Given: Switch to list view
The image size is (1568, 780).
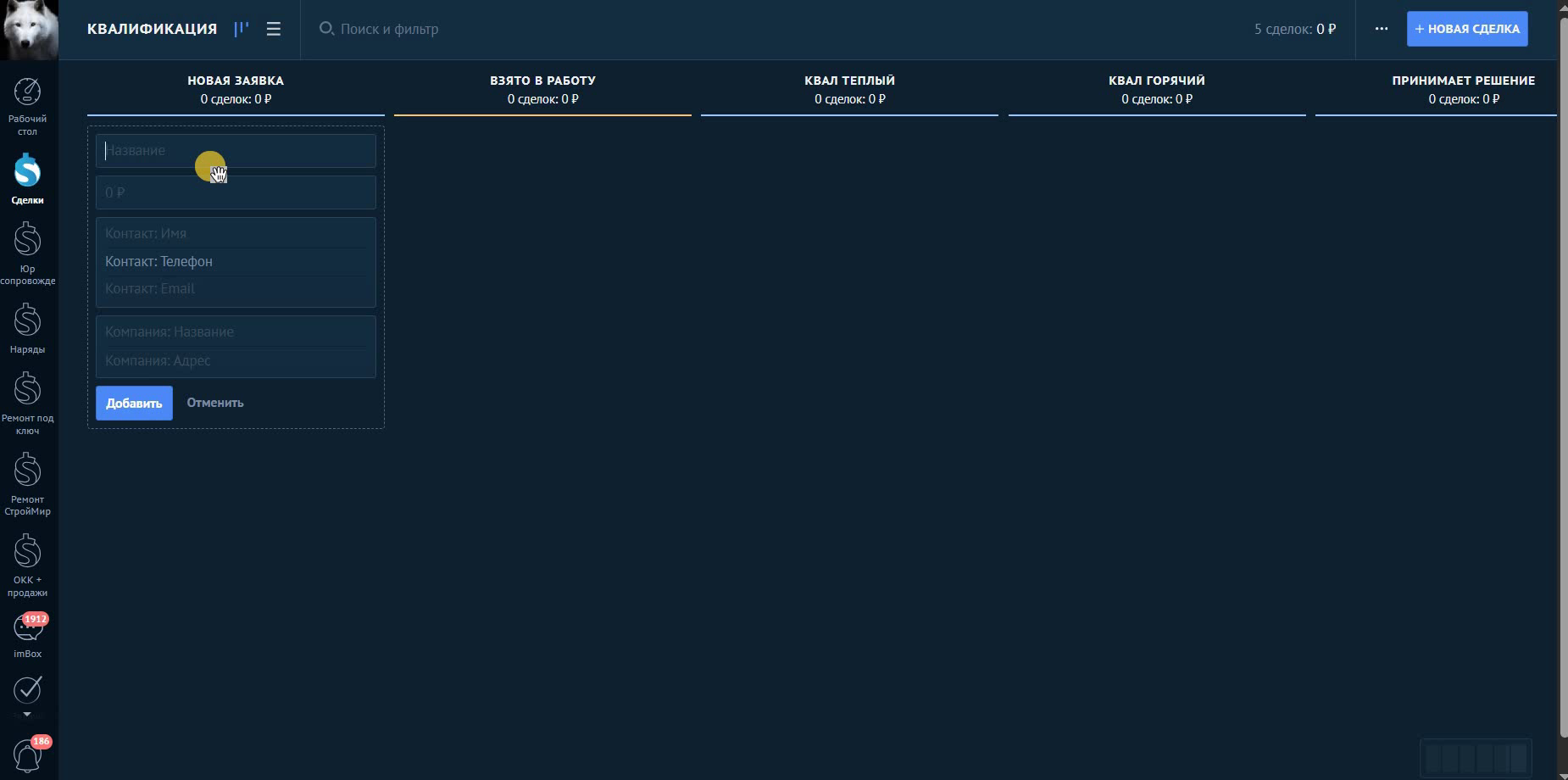Looking at the screenshot, I should 273,29.
